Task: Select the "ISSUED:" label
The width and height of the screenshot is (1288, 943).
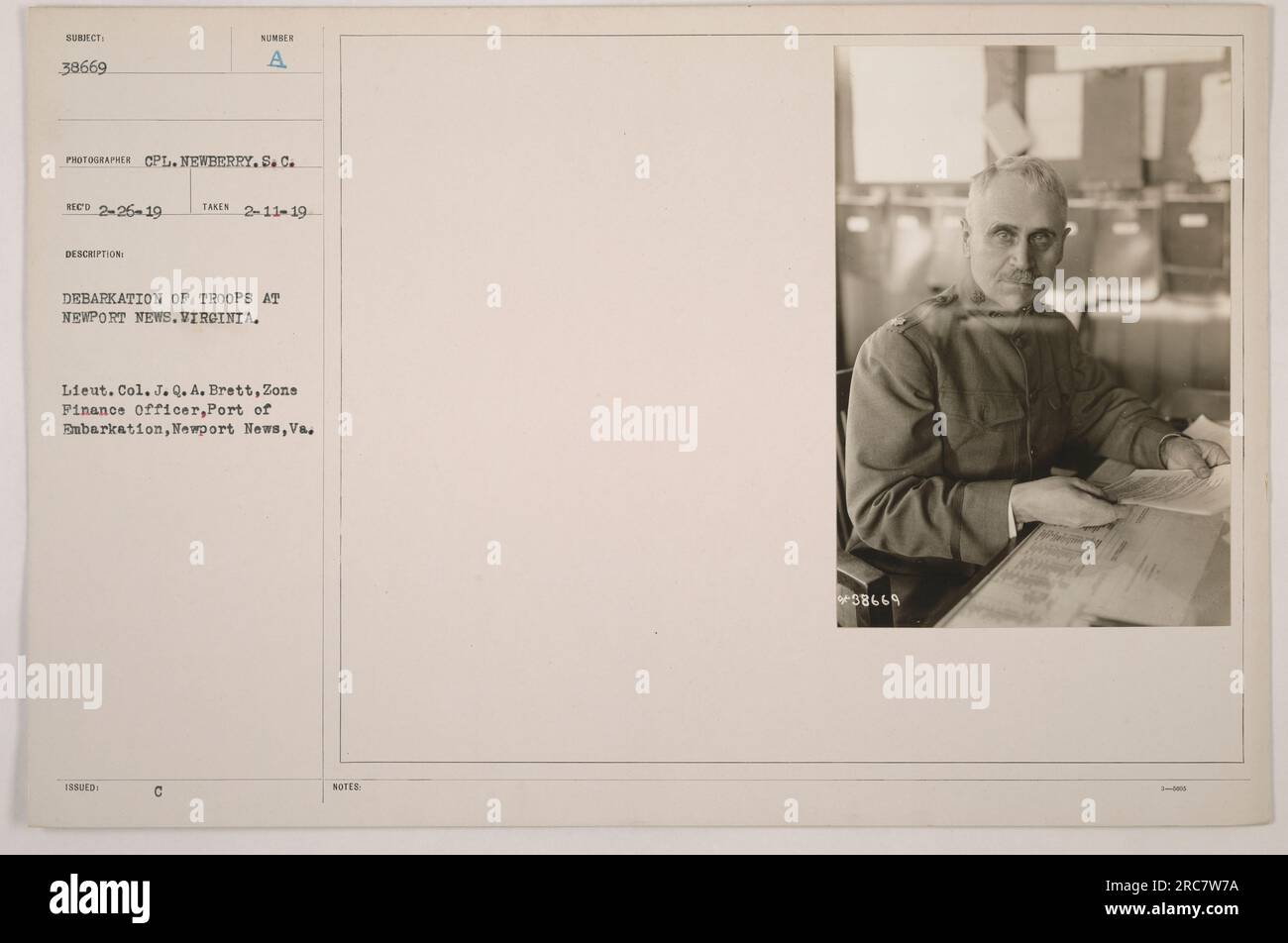Action: tap(80, 786)
